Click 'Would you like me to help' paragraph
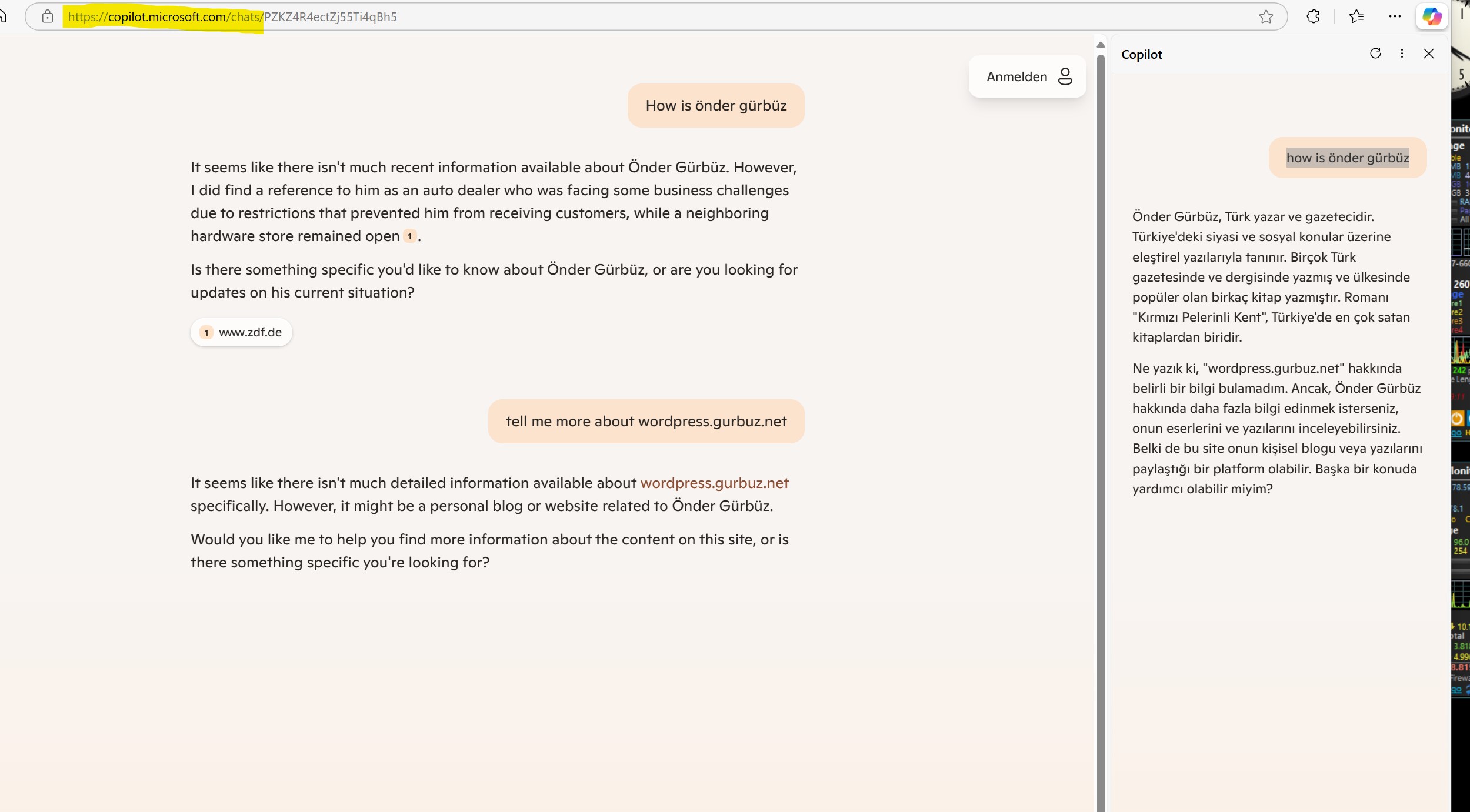The image size is (1470, 812). tap(489, 551)
